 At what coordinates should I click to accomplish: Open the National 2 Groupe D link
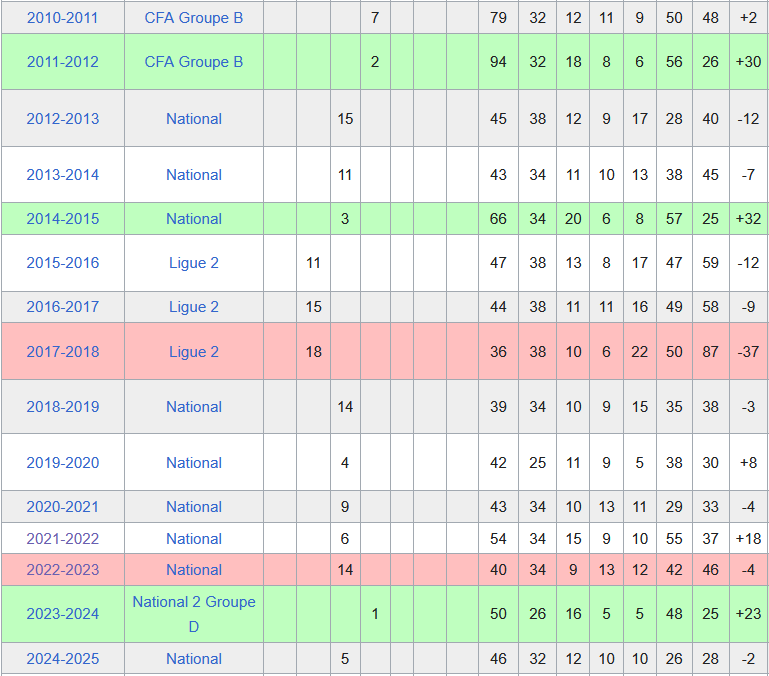tap(194, 614)
